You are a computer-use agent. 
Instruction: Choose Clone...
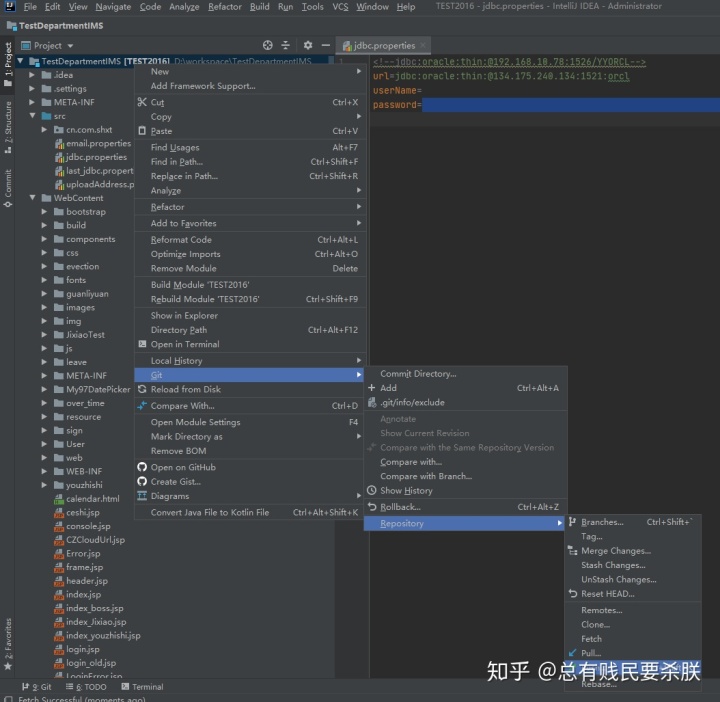pyautogui.click(x=633, y=624)
